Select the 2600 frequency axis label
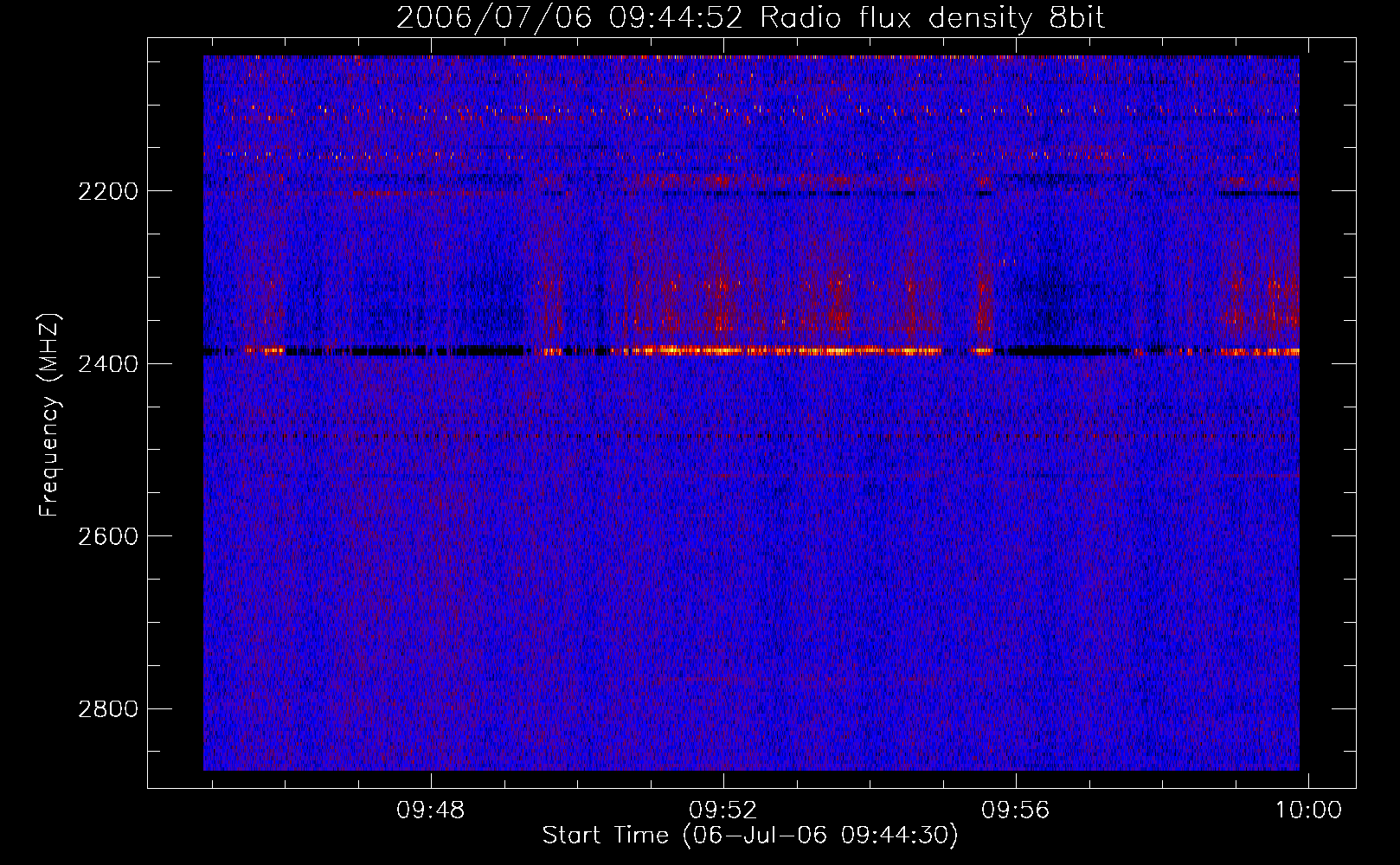1400x865 pixels. click(x=108, y=536)
